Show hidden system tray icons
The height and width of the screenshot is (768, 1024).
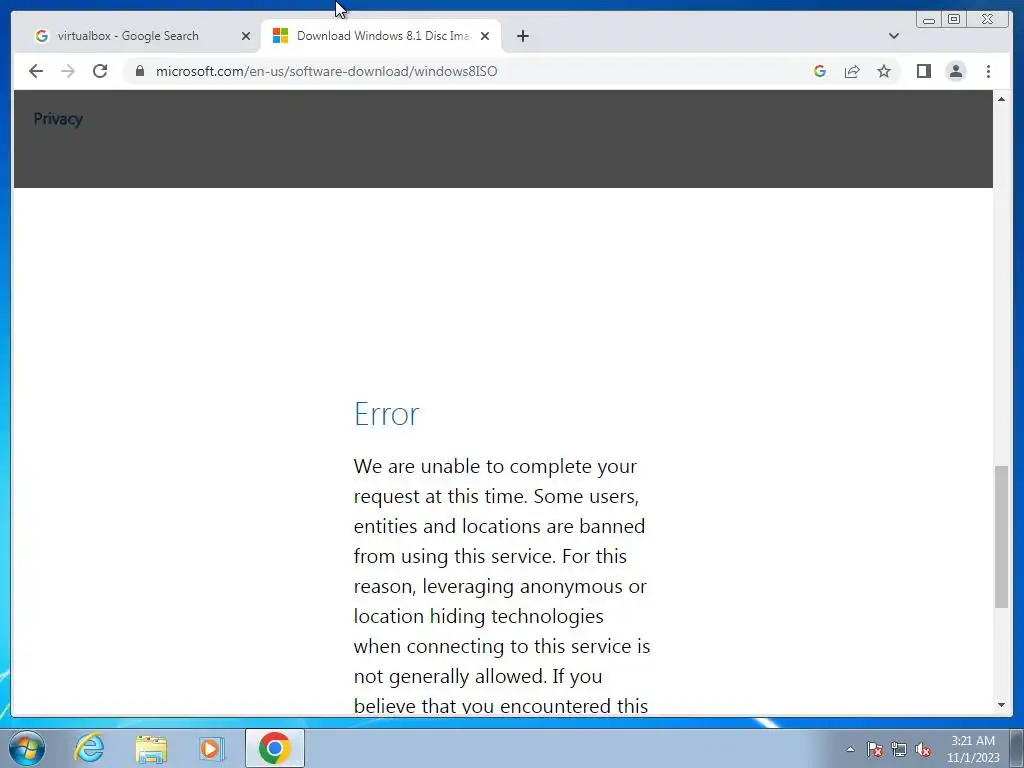coord(850,749)
